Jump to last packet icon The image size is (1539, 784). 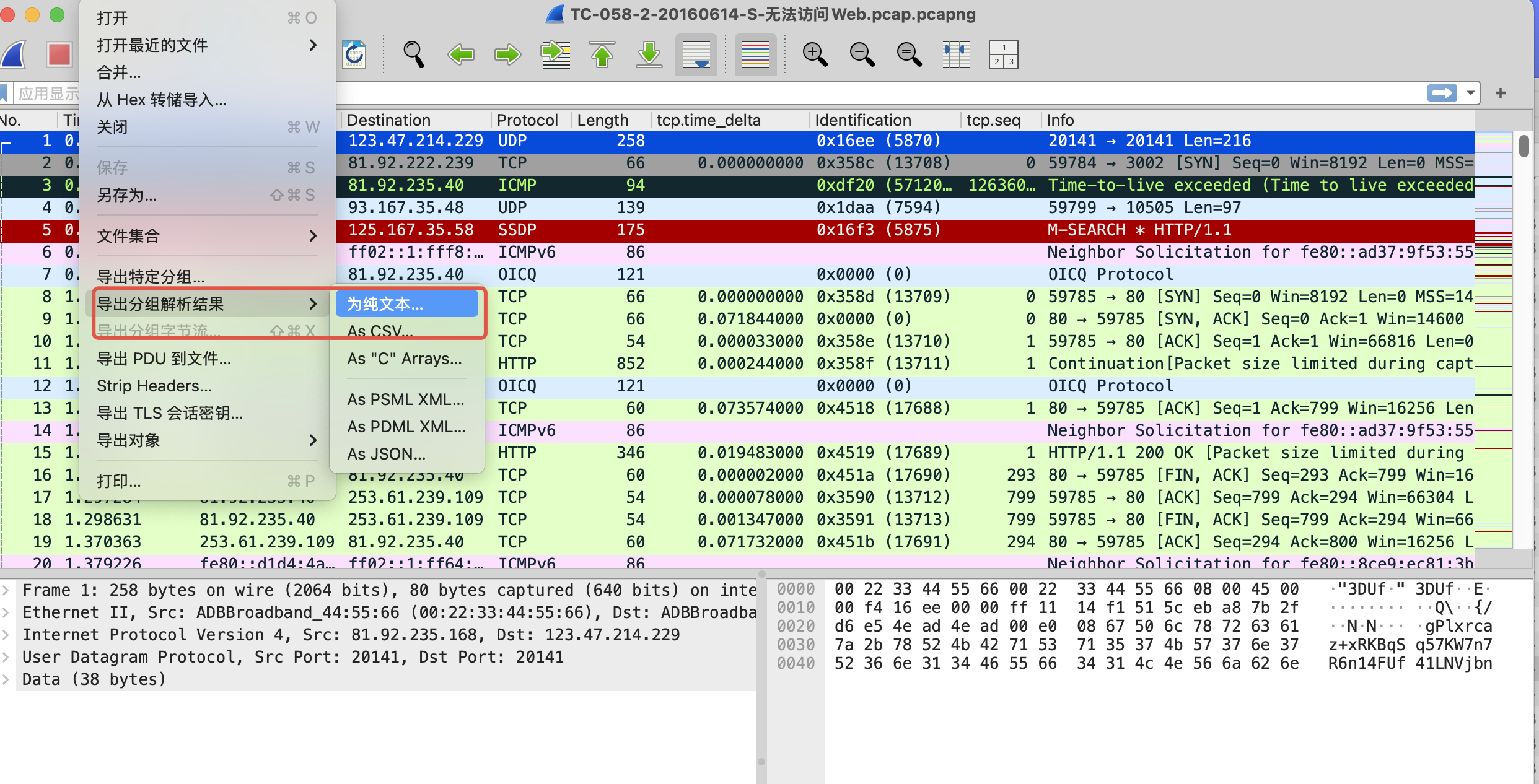(649, 54)
